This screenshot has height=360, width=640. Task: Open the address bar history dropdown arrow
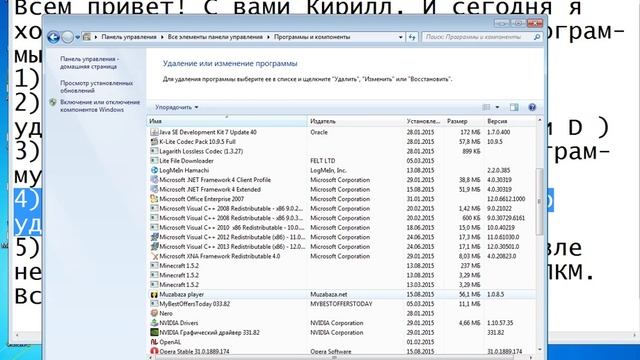point(400,37)
